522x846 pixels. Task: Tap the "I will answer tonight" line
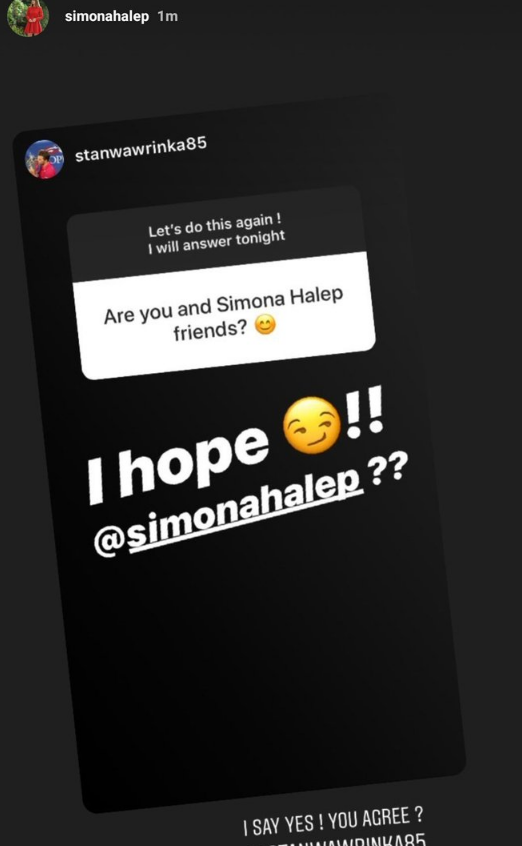click(x=216, y=242)
